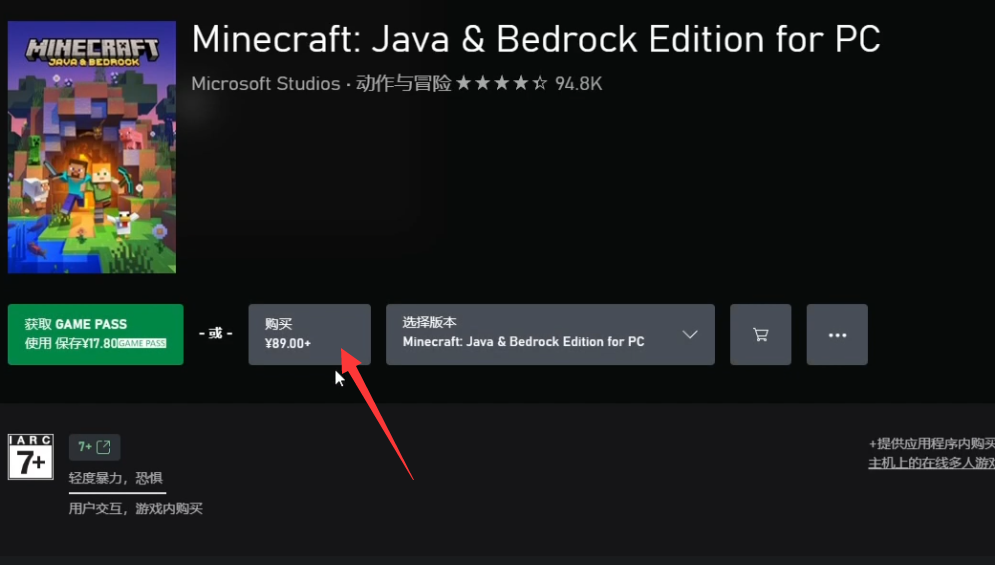Open the Minecraft Java & Bedrock cover art
Screen dimensions: 995x565
[92, 147]
